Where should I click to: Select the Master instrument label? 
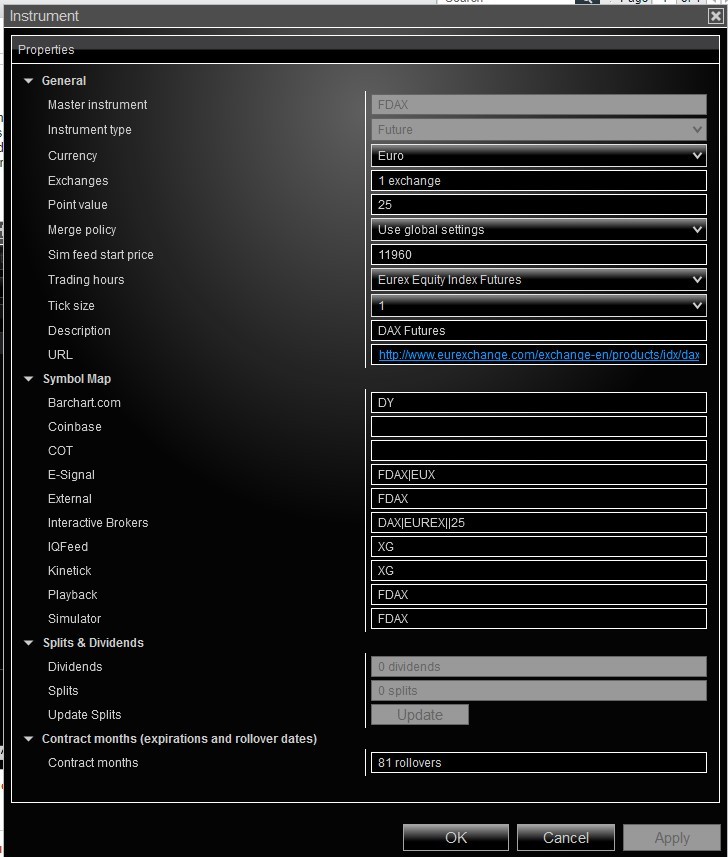tap(97, 104)
